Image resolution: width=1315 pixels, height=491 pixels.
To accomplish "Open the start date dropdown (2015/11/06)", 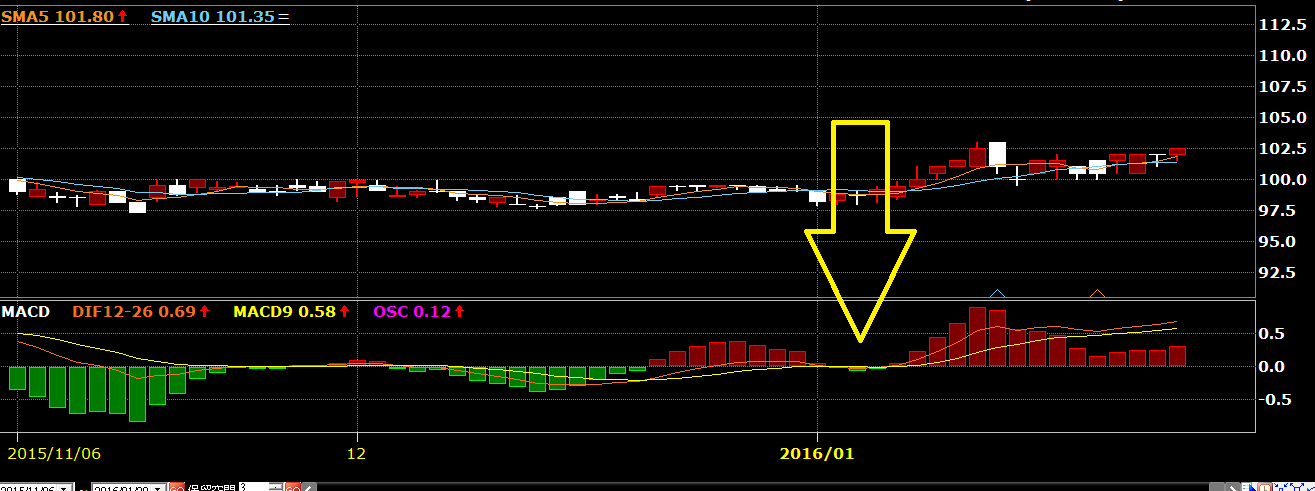I will coord(64,488).
